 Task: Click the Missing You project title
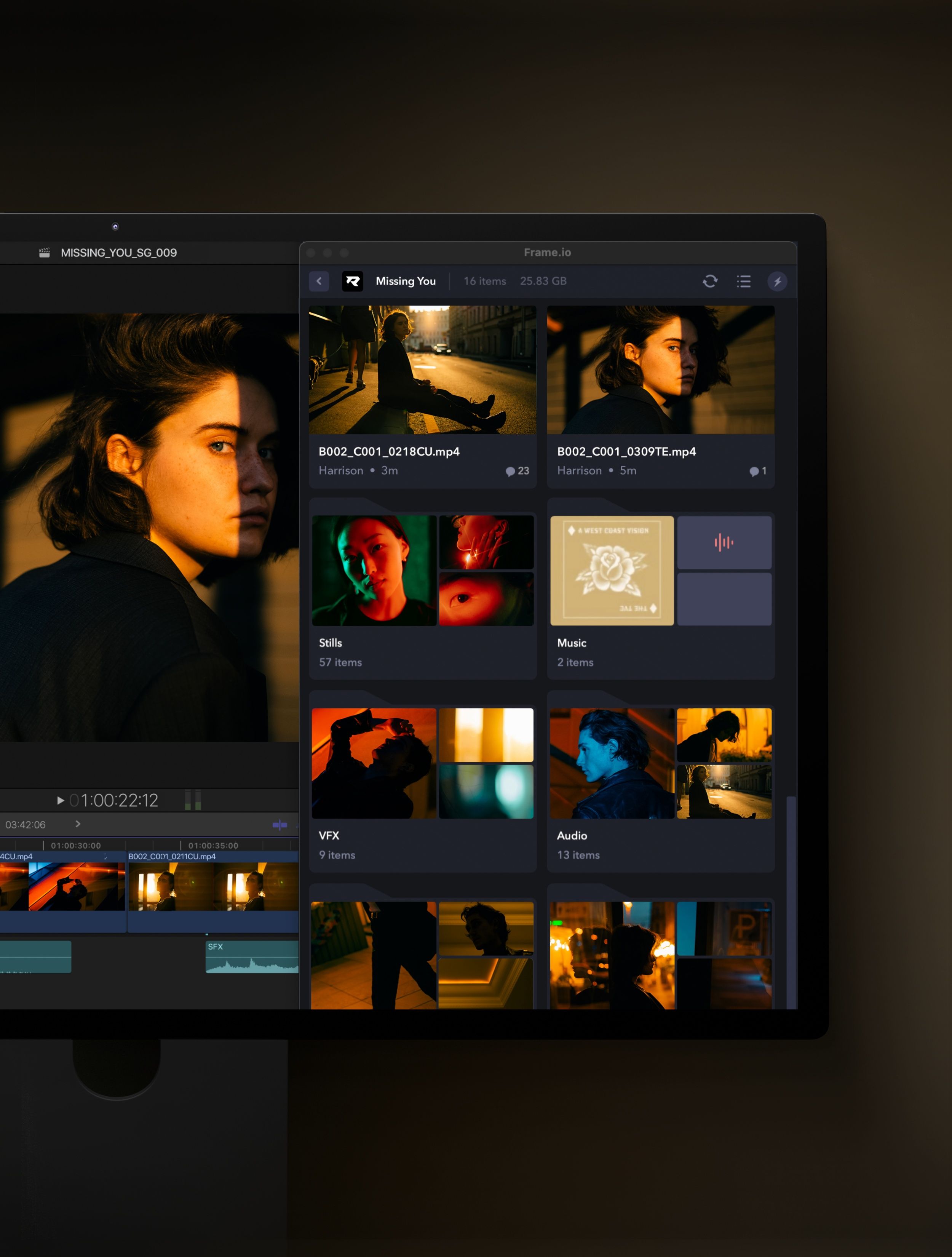pyautogui.click(x=406, y=281)
